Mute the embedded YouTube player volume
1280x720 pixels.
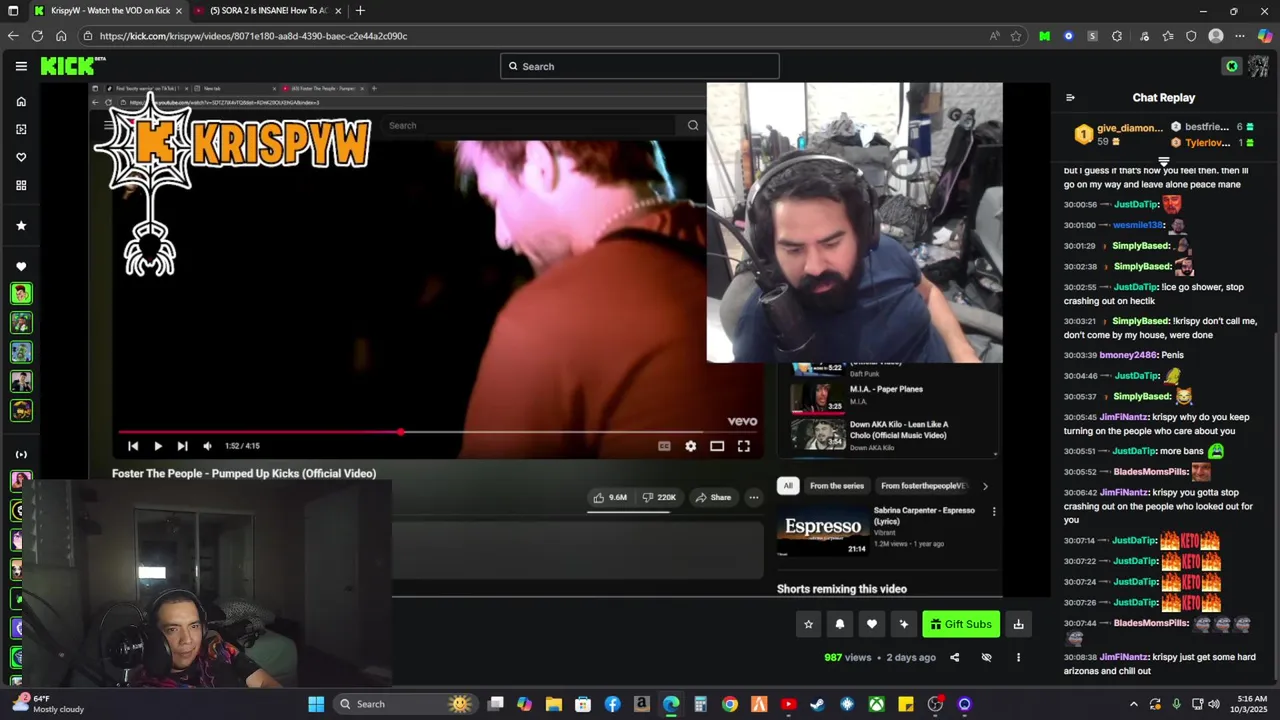pyautogui.click(x=207, y=446)
